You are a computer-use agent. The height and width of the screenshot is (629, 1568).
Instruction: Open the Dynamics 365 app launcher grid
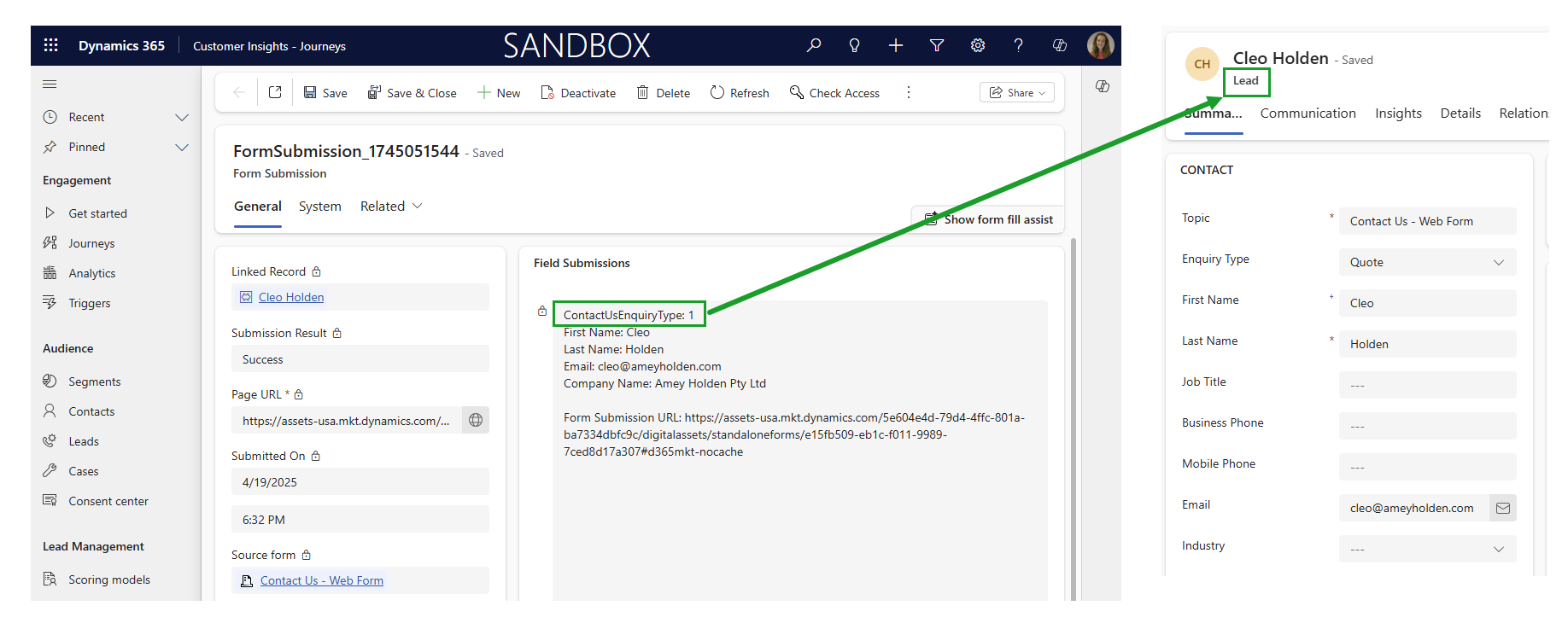click(51, 45)
